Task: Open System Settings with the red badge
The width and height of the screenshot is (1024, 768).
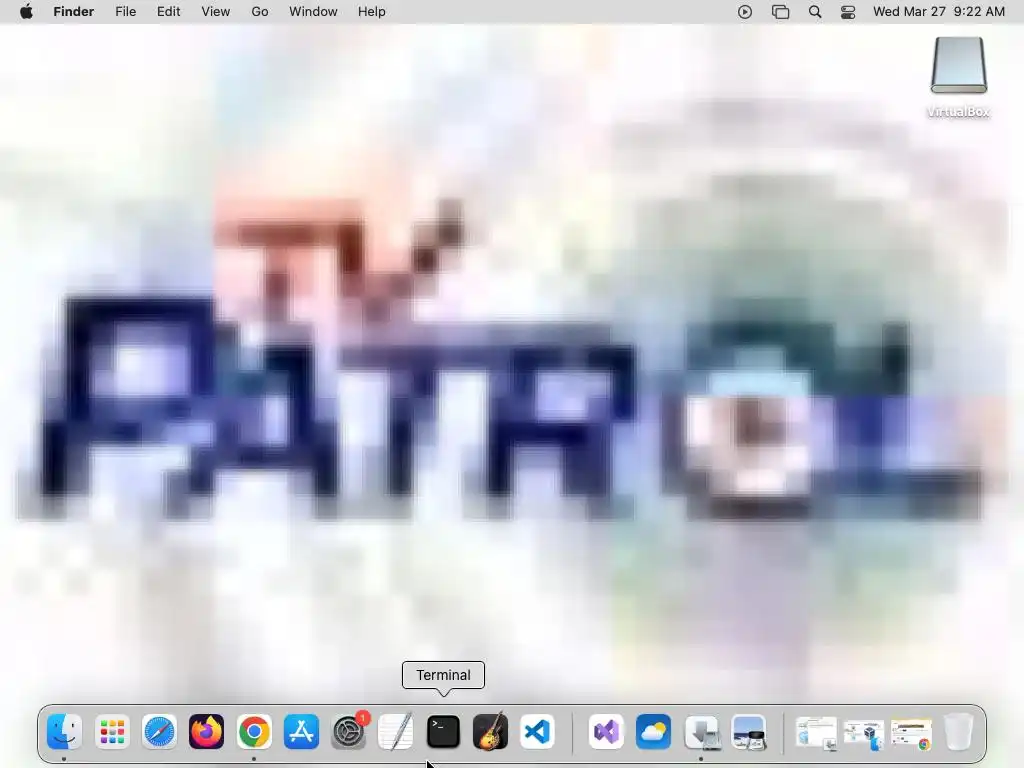Action: [x=349, y=731]
